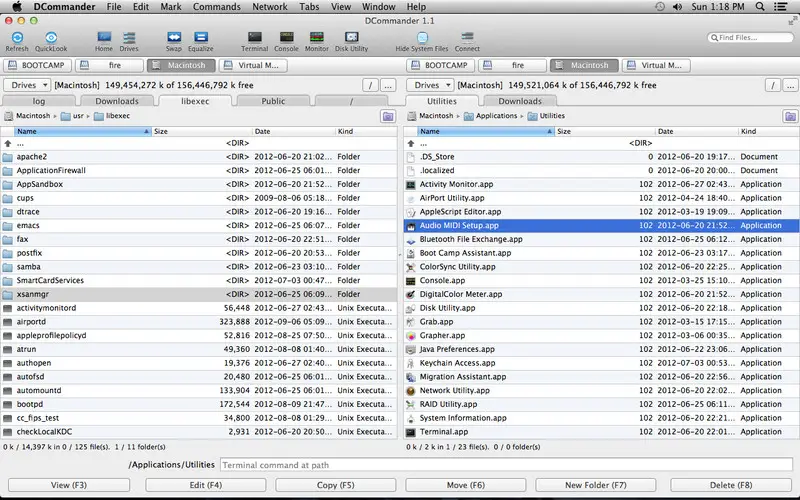Screen dimensions: 800x500
Task: Select Network Utility.app icon
Action: coord(411,391)
